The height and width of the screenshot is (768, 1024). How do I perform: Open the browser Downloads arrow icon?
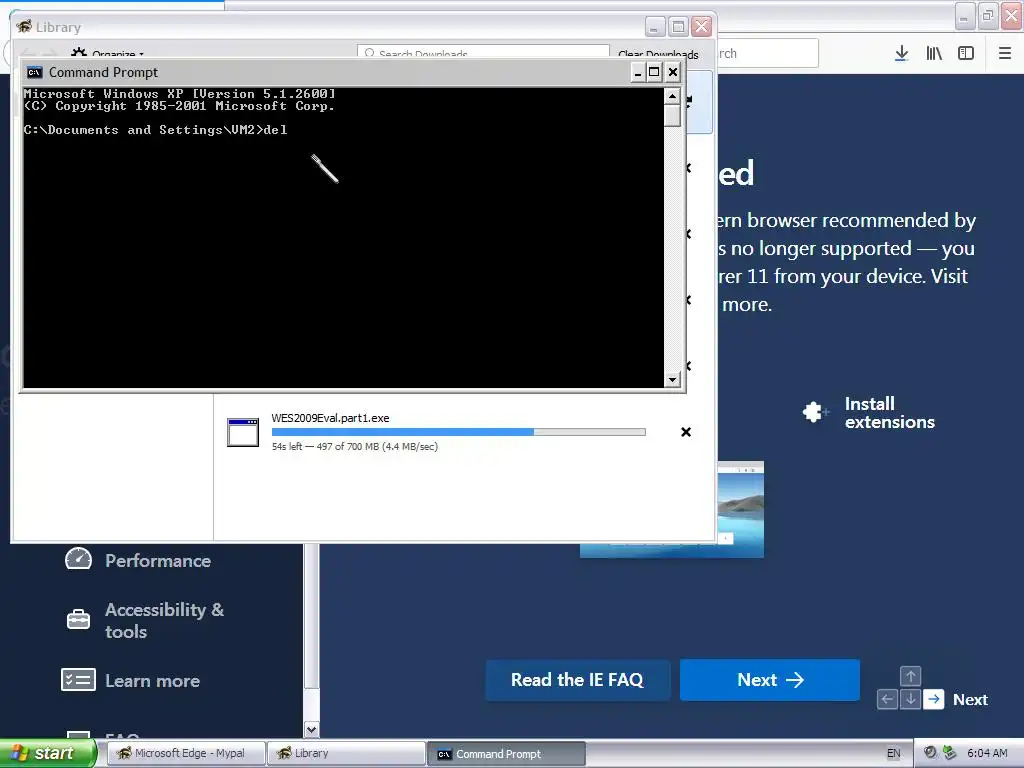(901, 54)
